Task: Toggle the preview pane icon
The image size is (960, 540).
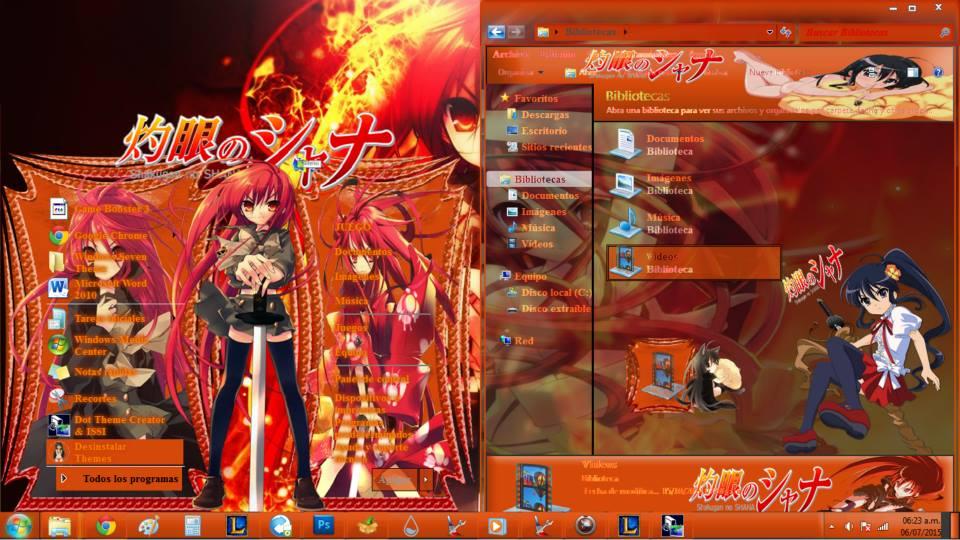Action: point(913,72)
